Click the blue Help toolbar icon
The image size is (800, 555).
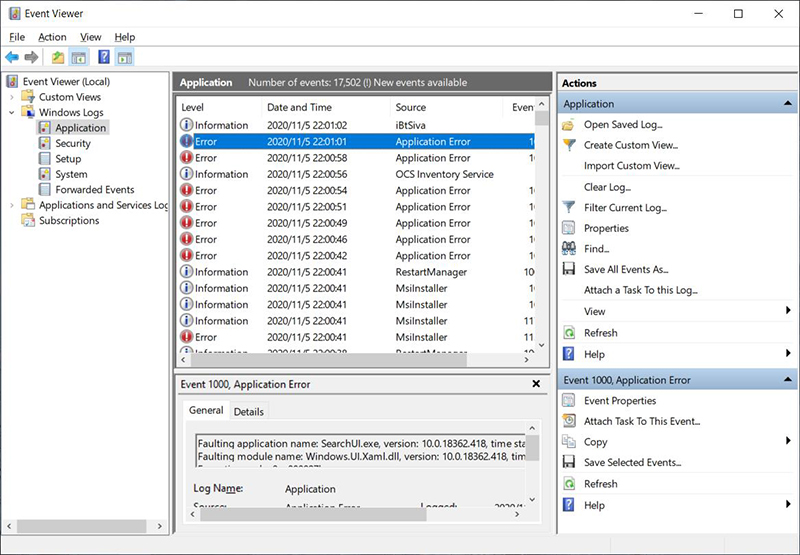point(102,57)
